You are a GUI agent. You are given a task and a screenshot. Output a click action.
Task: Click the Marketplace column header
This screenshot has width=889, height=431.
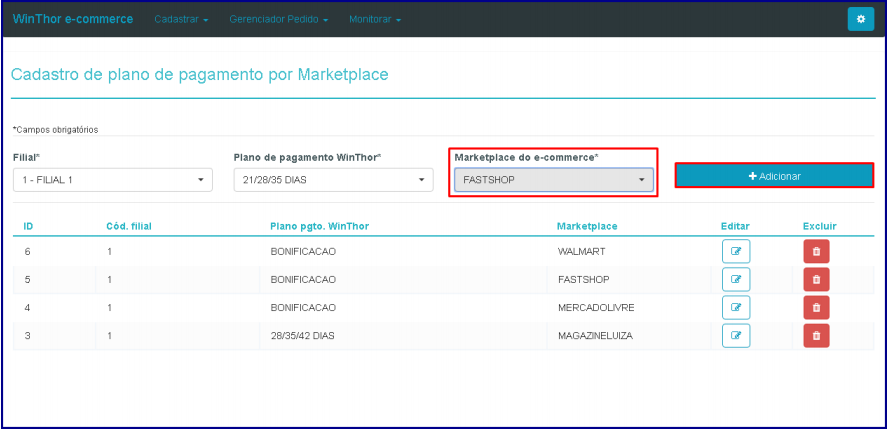587,226
